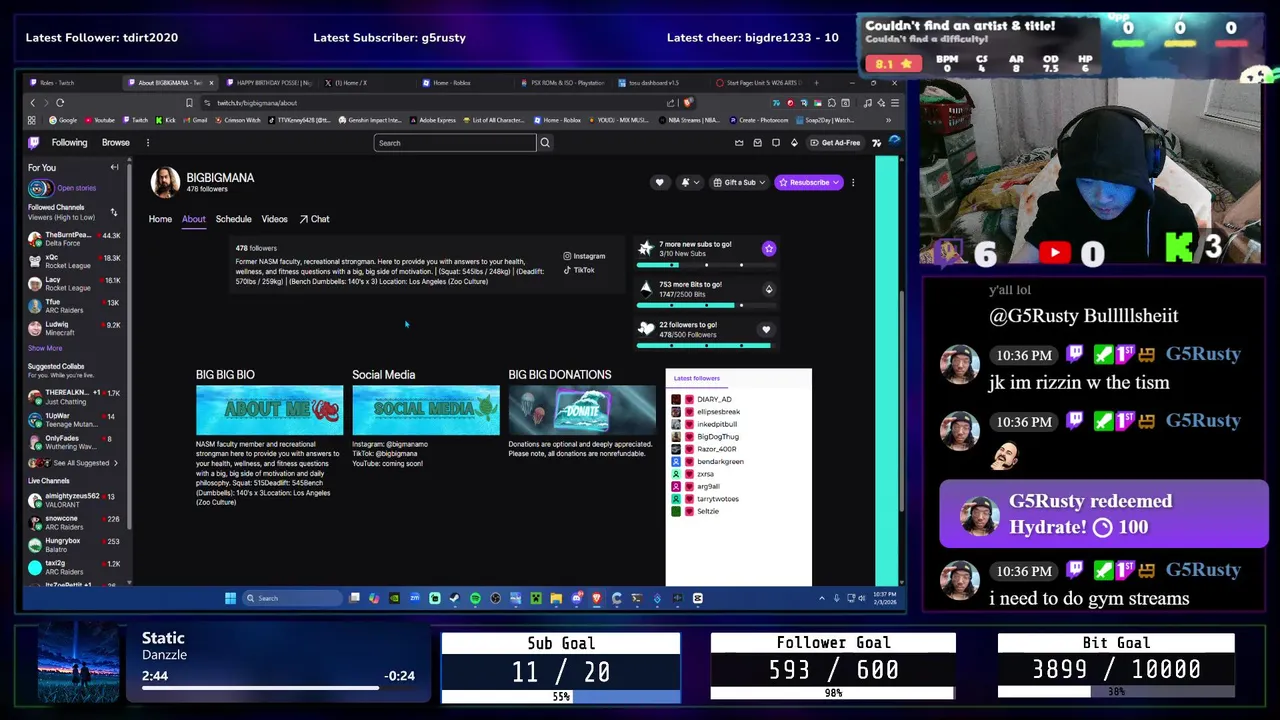Open the channel Chat tab
This screenshot has height=720, width=1280.
pyautogui.click(x=314, y=219)
